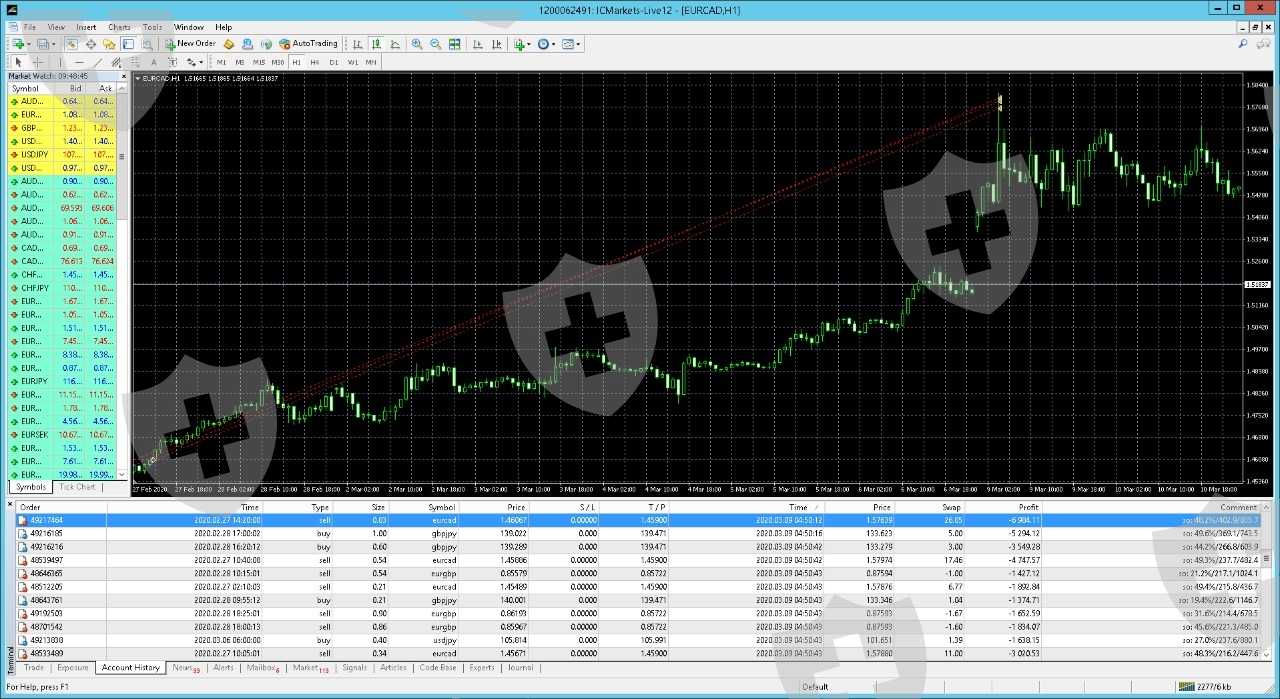Screen dimensions: 1280x699
Task: Switch chart to candlesticks mode
Action: coord(376,44)
